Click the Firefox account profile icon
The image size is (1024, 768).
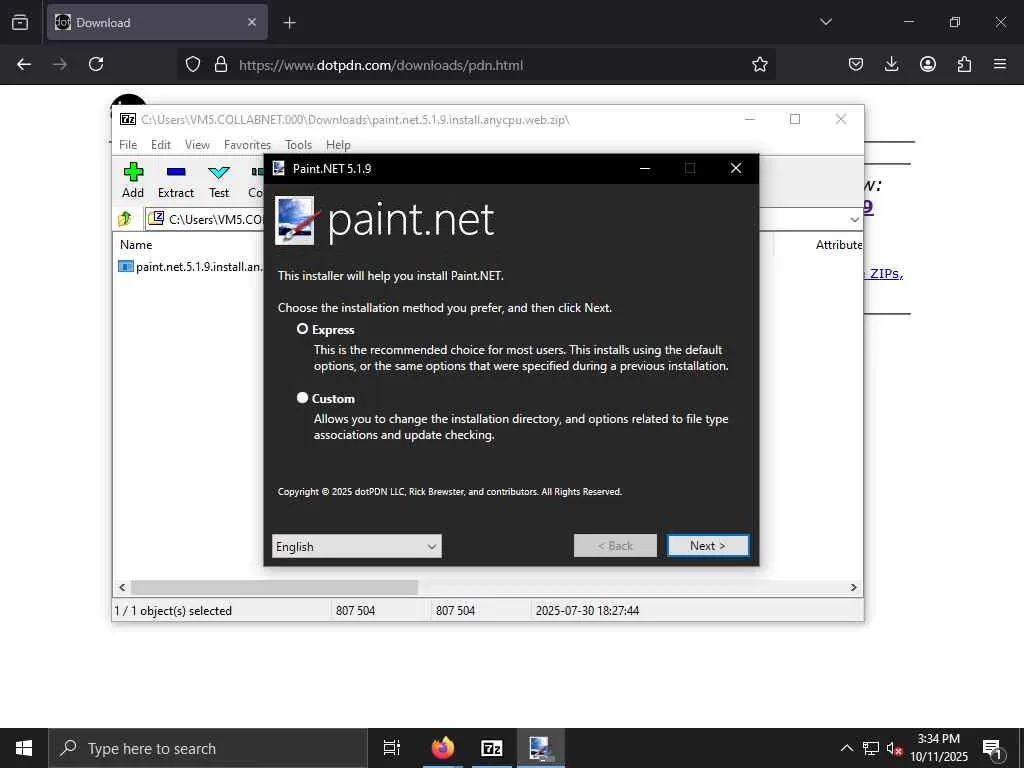click(x=927, y=64)
